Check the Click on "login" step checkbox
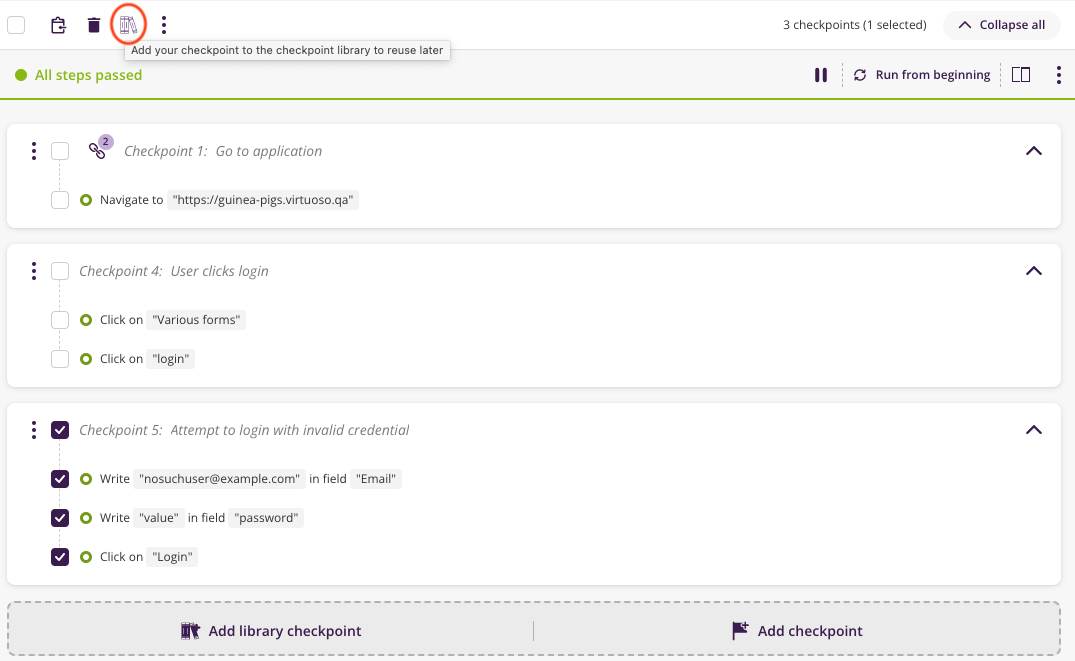This screenshot has width=1075, height=661. point(60,359)
